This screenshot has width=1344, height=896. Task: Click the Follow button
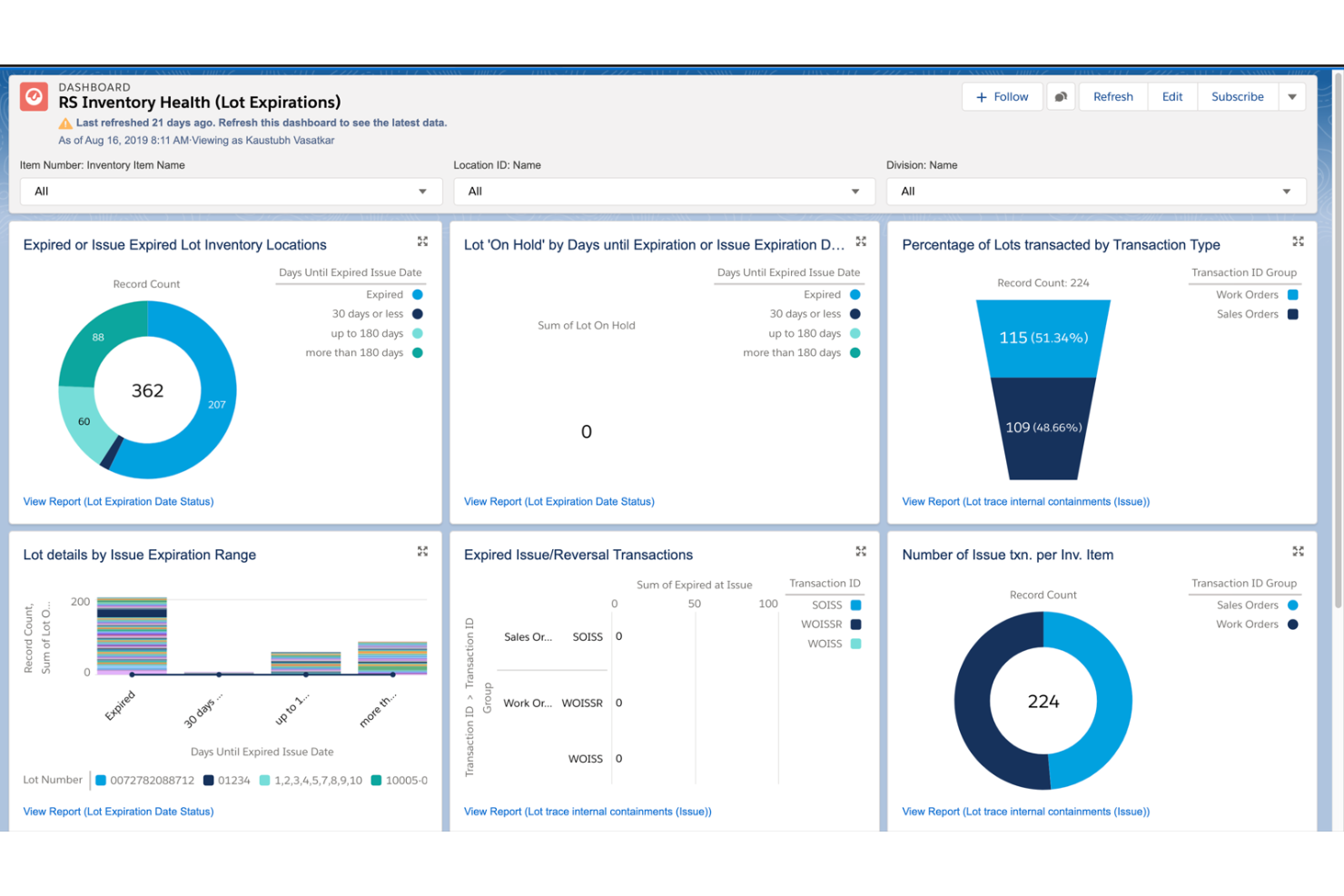click(1003, 97)
